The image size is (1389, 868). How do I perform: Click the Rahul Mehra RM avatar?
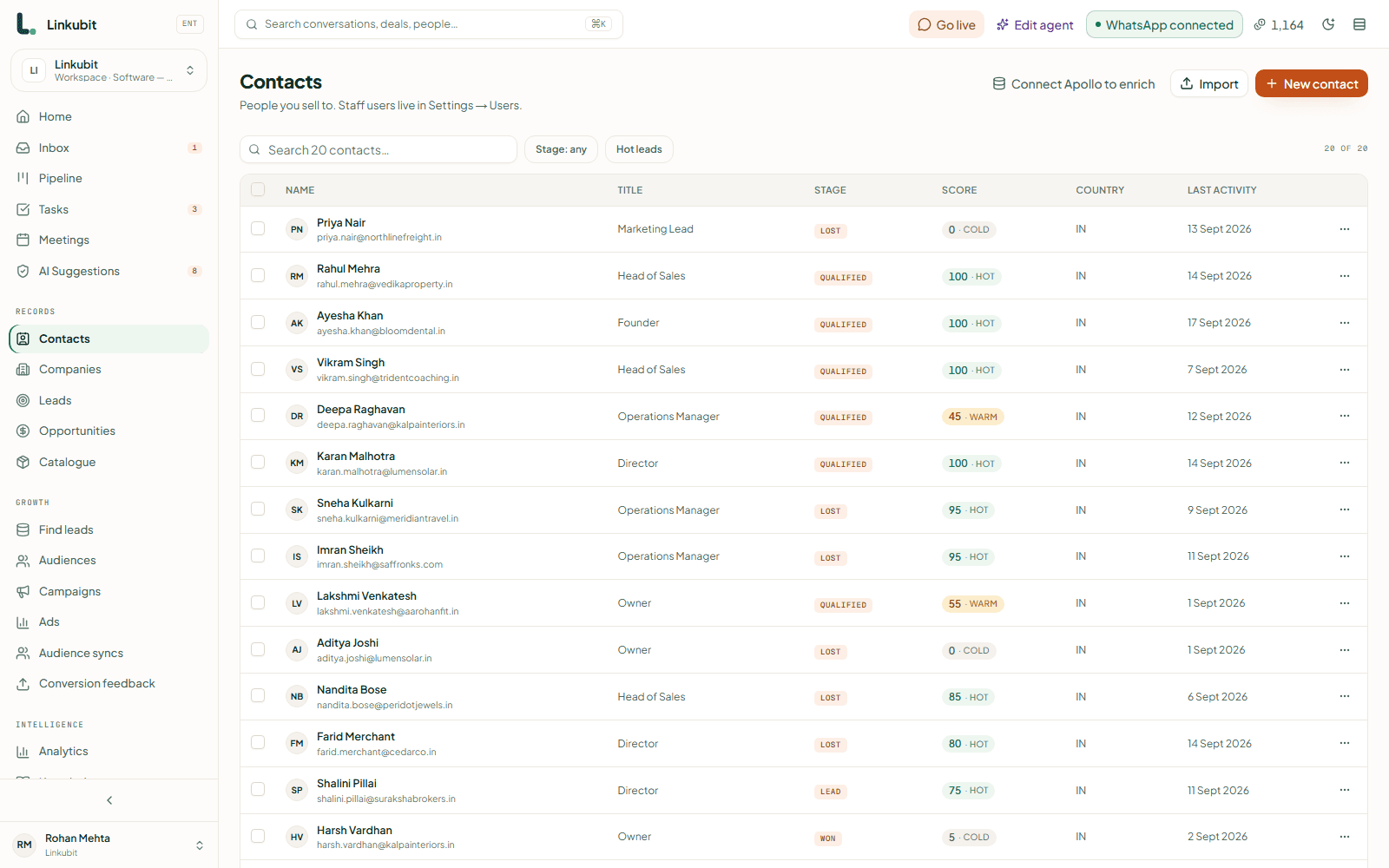tap(297, 276)
